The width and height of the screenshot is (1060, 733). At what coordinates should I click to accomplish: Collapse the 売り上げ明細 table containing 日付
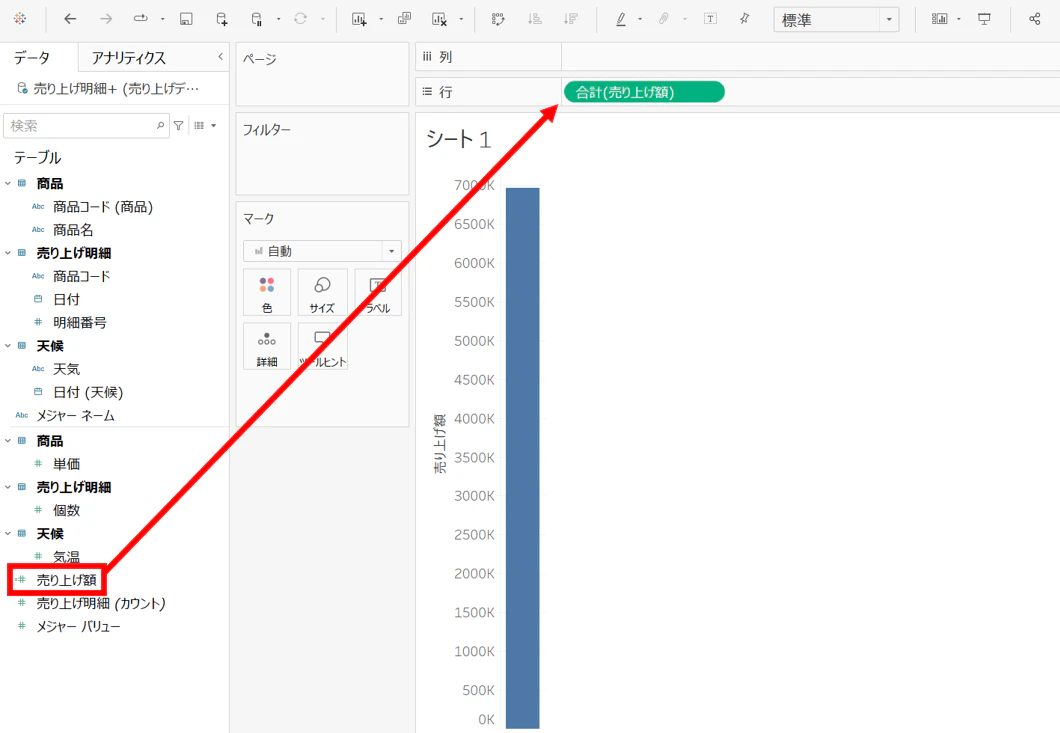click(x=7, y=253)
